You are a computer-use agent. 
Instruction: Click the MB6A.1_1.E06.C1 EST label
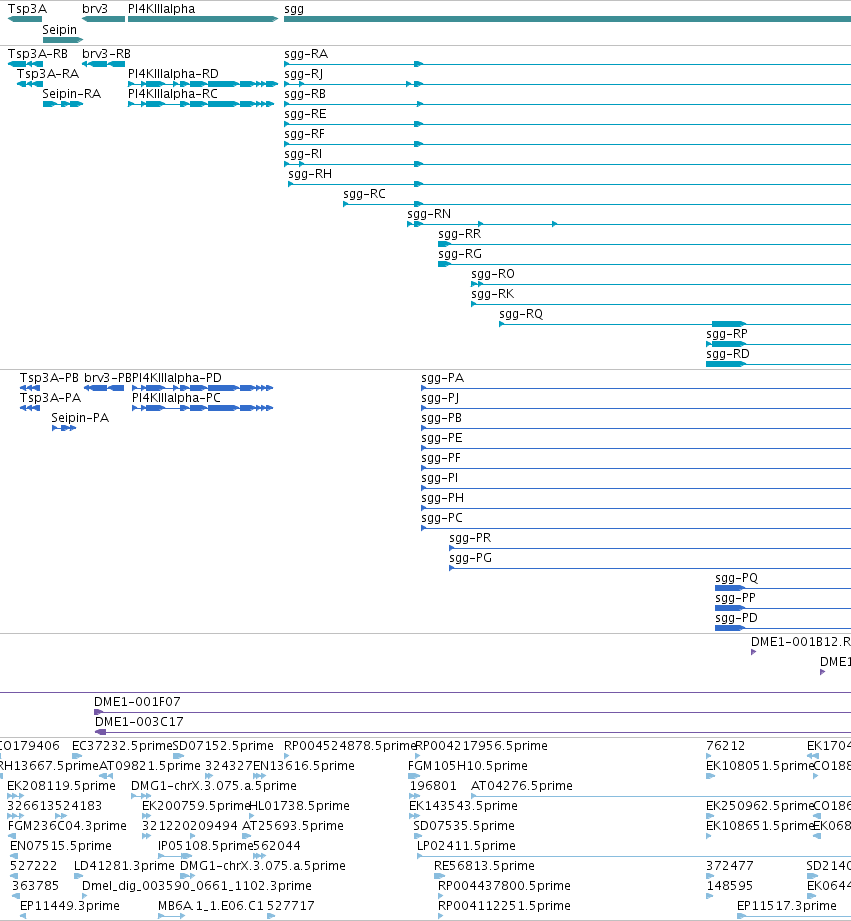pyautogui.click(x=211, y=905)
